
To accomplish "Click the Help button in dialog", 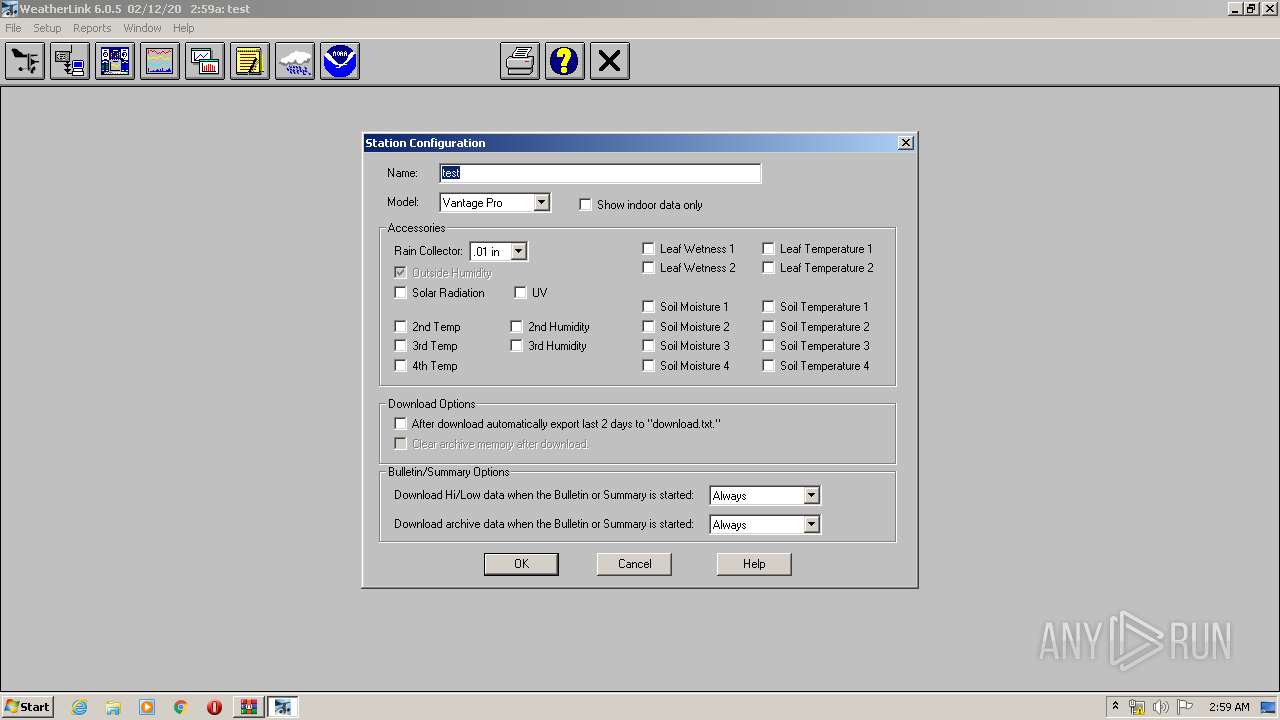I will (x=754, y=564).
